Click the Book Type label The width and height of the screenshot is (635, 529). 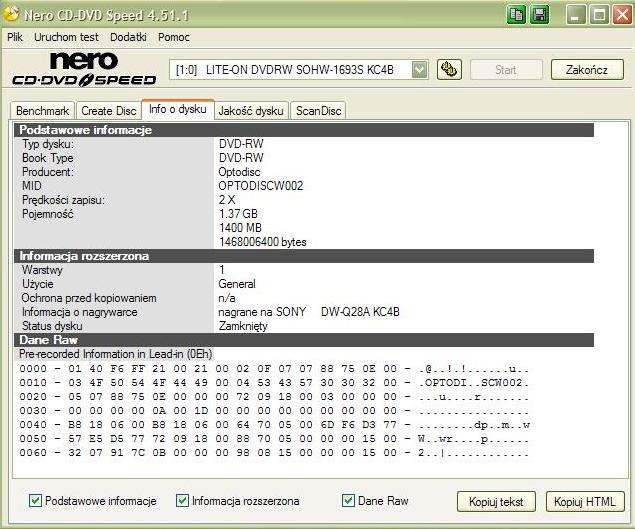pyautogui.click(x=48, y=158)
